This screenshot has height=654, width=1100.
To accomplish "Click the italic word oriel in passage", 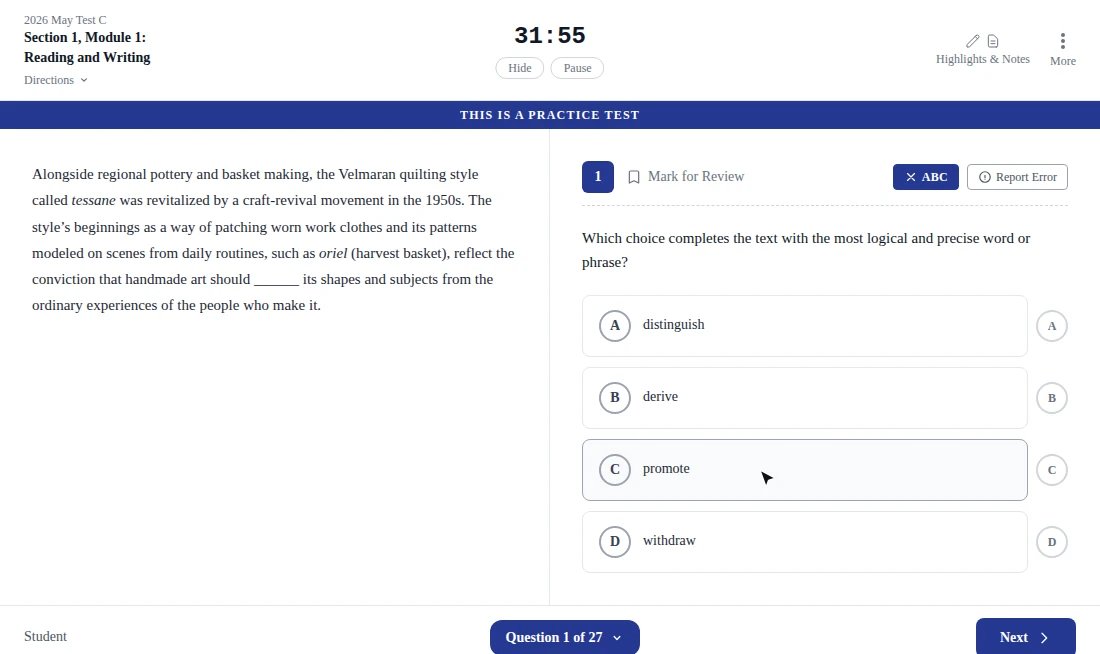I will point(333,253).
